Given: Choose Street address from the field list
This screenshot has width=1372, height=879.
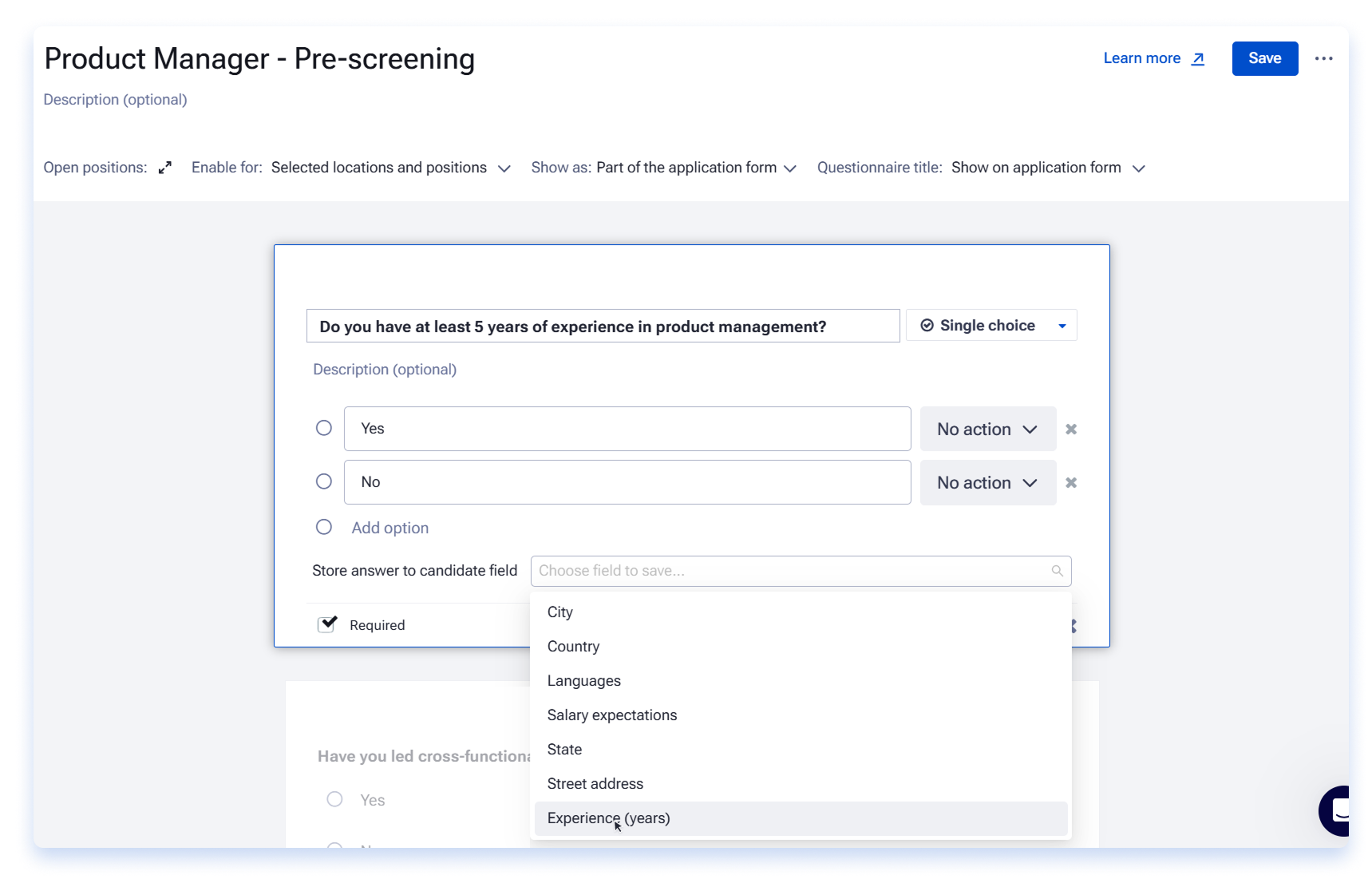Looking at the screenshot, I should pyautogui.click(x=801, y=784).
